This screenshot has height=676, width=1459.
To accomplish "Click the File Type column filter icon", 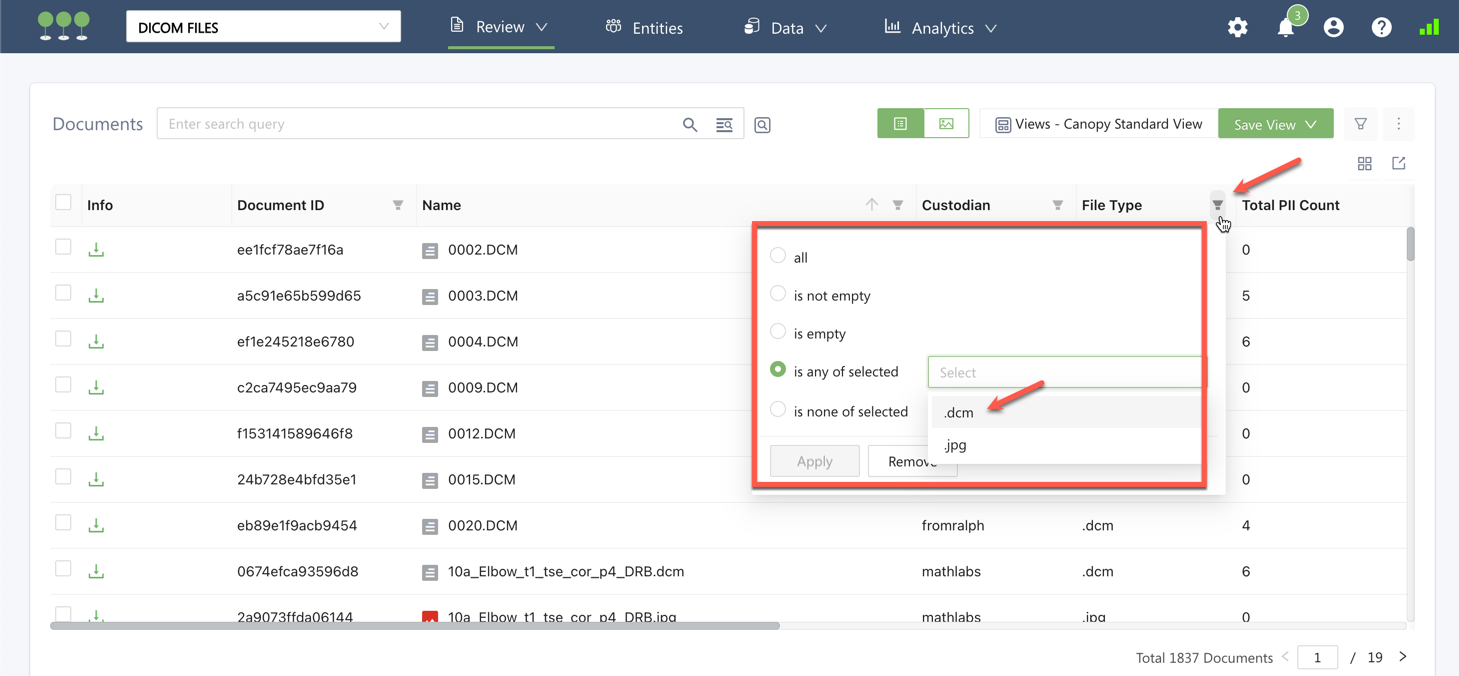I will pos(1217,205).
